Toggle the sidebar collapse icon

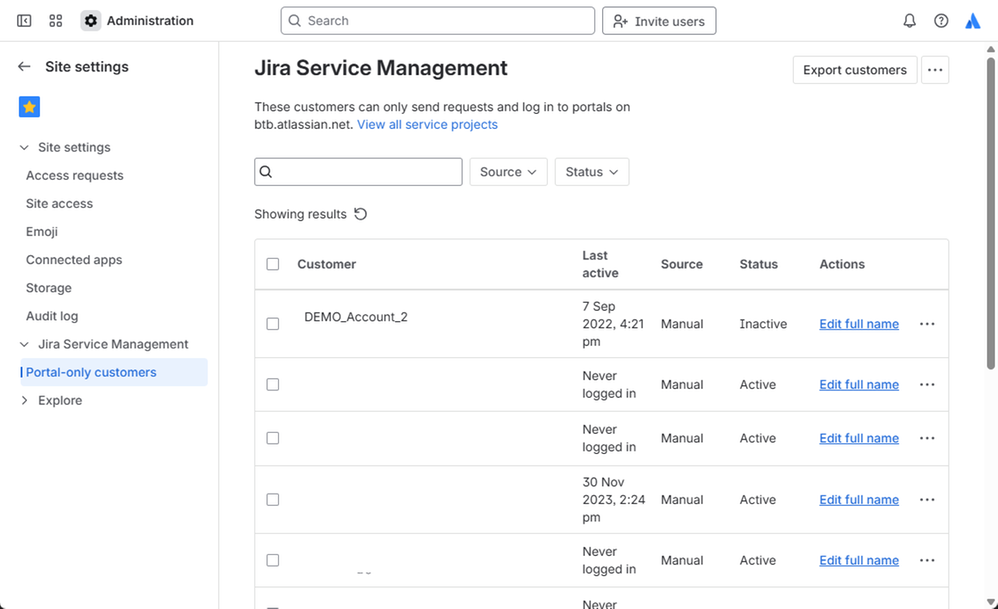tap(24, 21)
